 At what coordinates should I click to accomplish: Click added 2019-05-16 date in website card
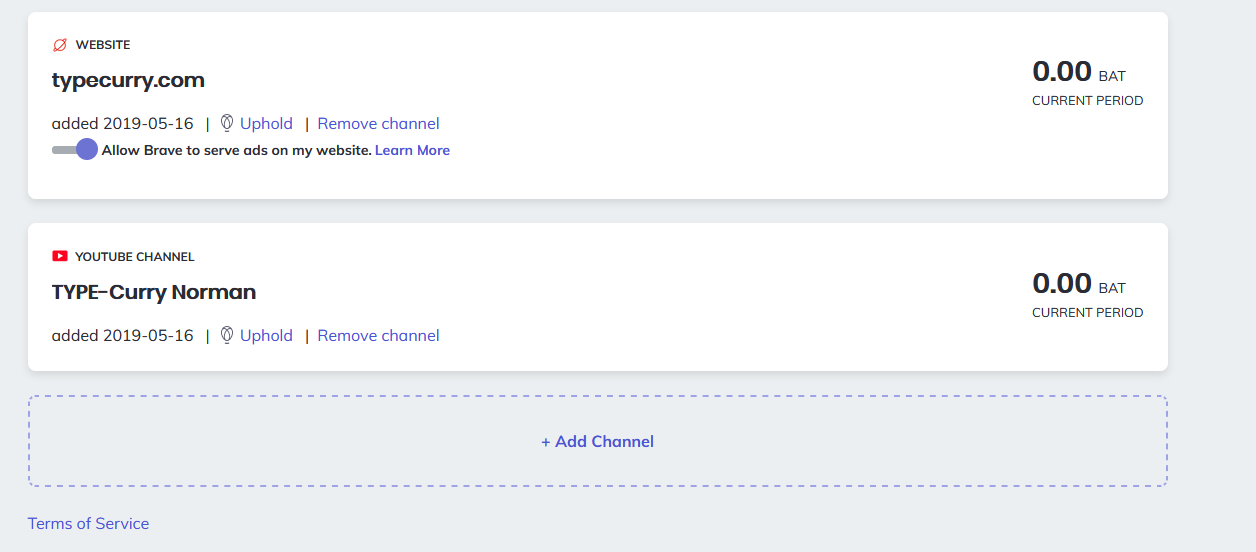[123, 124]
